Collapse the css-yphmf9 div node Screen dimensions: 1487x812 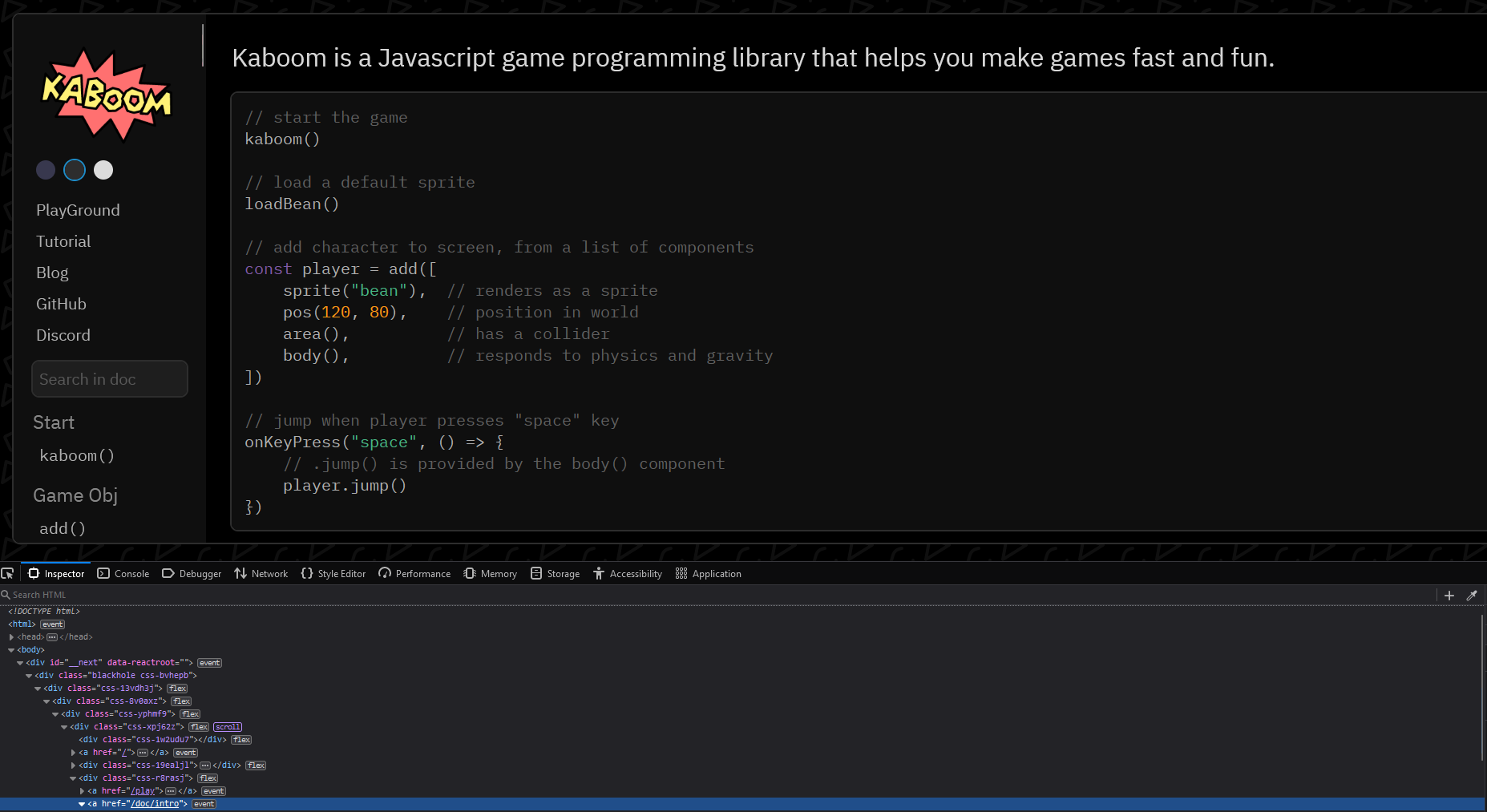(55, 714)
